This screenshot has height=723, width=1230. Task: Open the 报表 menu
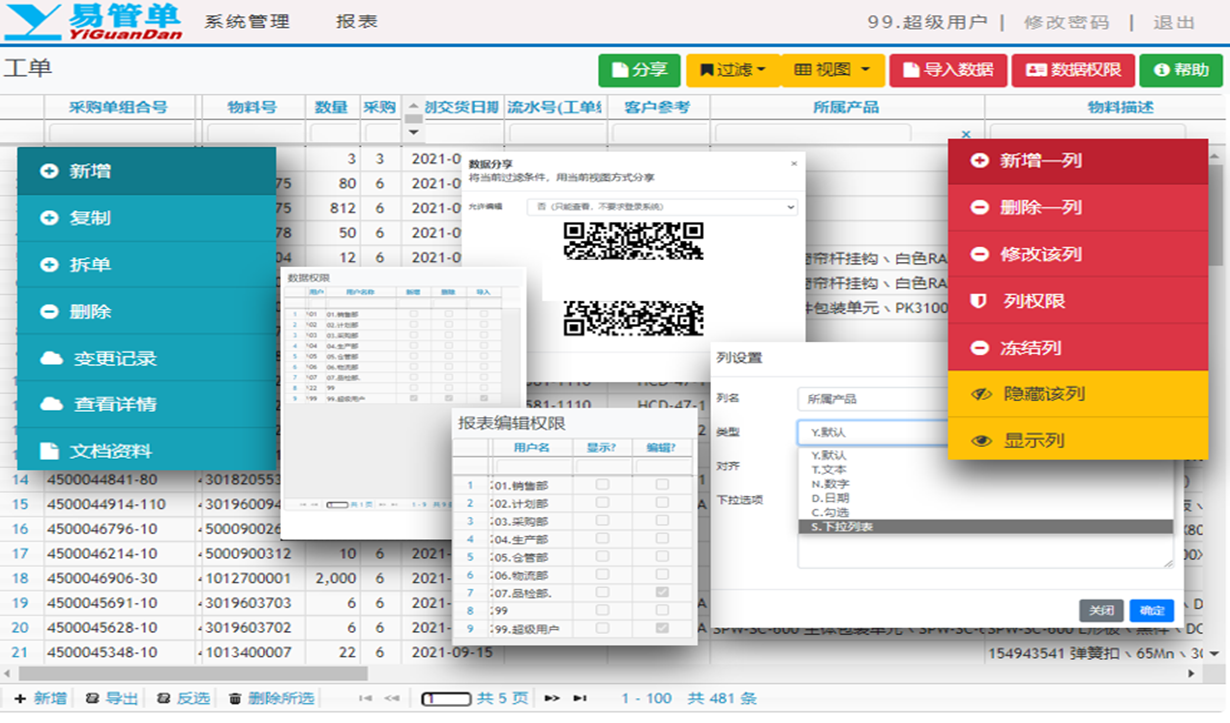tap(357, 22)
